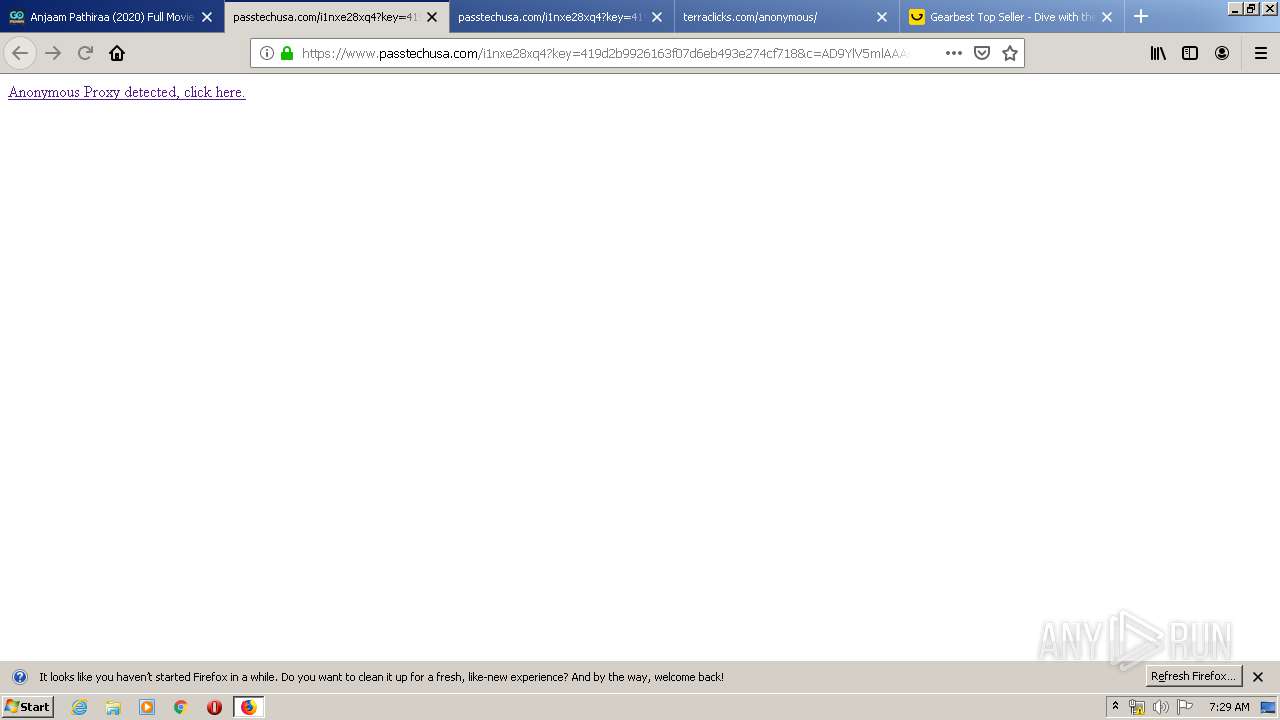Open Windows Explorer folder from taskbar
The height and width of the screenshot is (720, 1280).
coord(113,707)
